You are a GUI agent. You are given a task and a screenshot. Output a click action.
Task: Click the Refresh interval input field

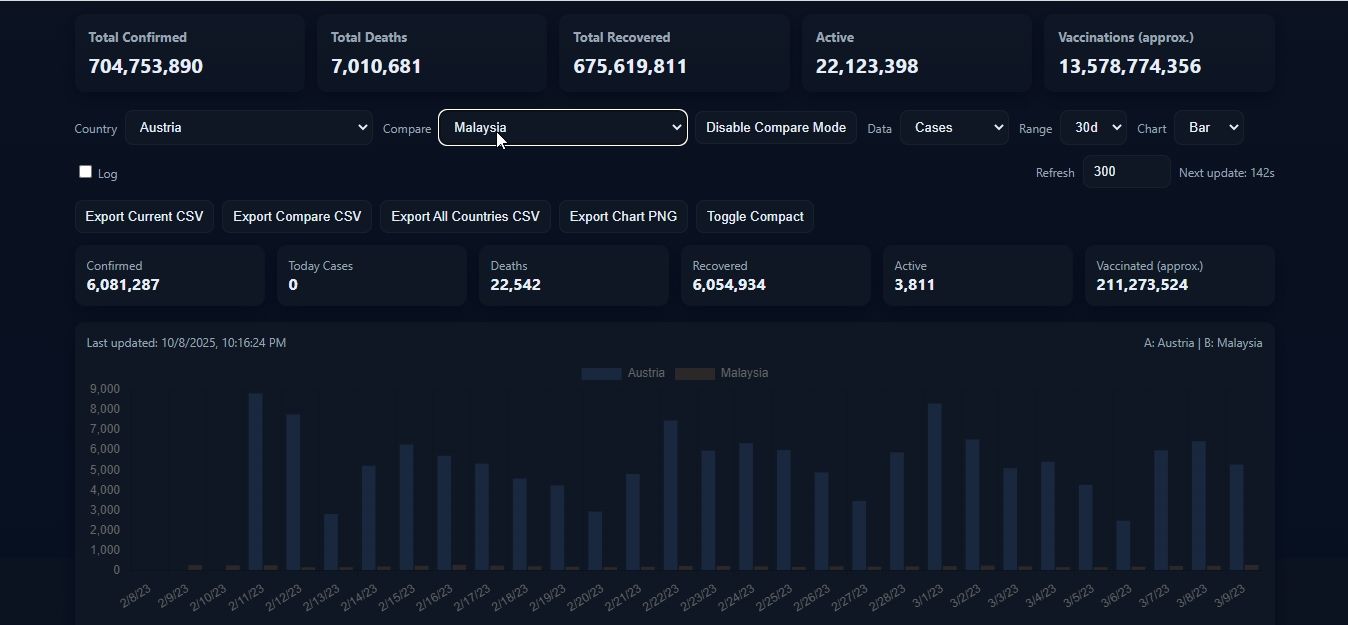1125,172
